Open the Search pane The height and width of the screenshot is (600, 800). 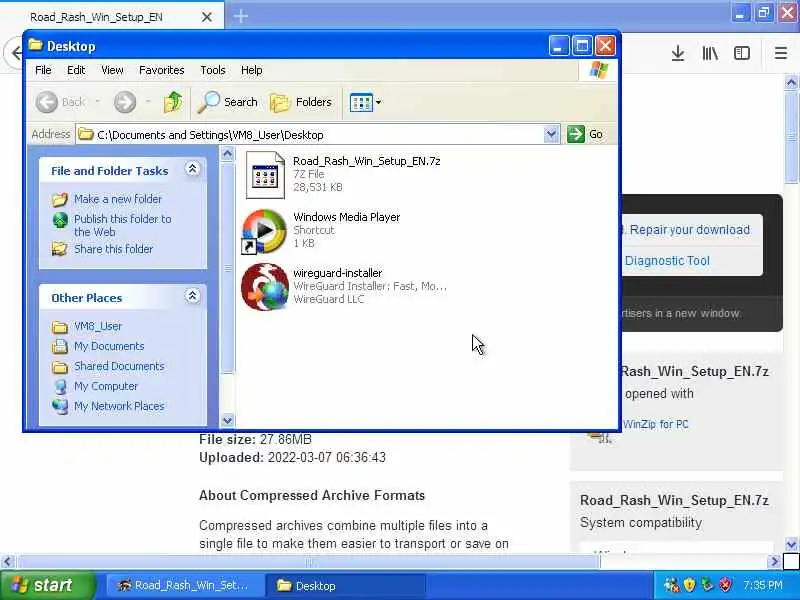tap(228, 102)
